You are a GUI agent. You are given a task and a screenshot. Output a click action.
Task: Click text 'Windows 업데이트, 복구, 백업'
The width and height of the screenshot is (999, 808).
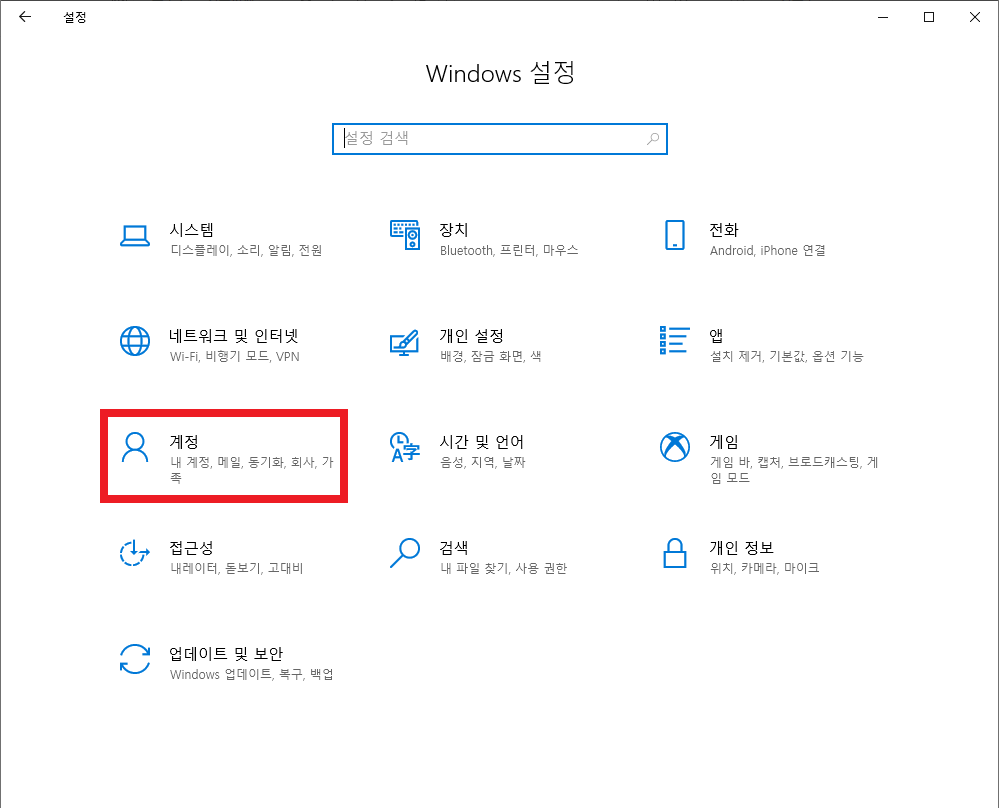tap(252, 674)
